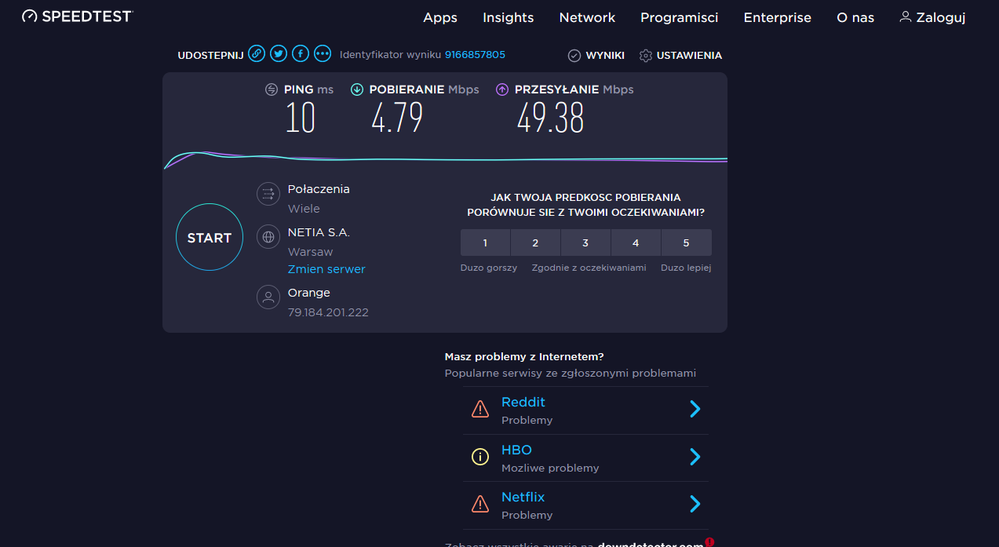The width and height of the screenshot is (999, 547).
Task: Open Ustawienia settings
Action: [x=681, y=56]
